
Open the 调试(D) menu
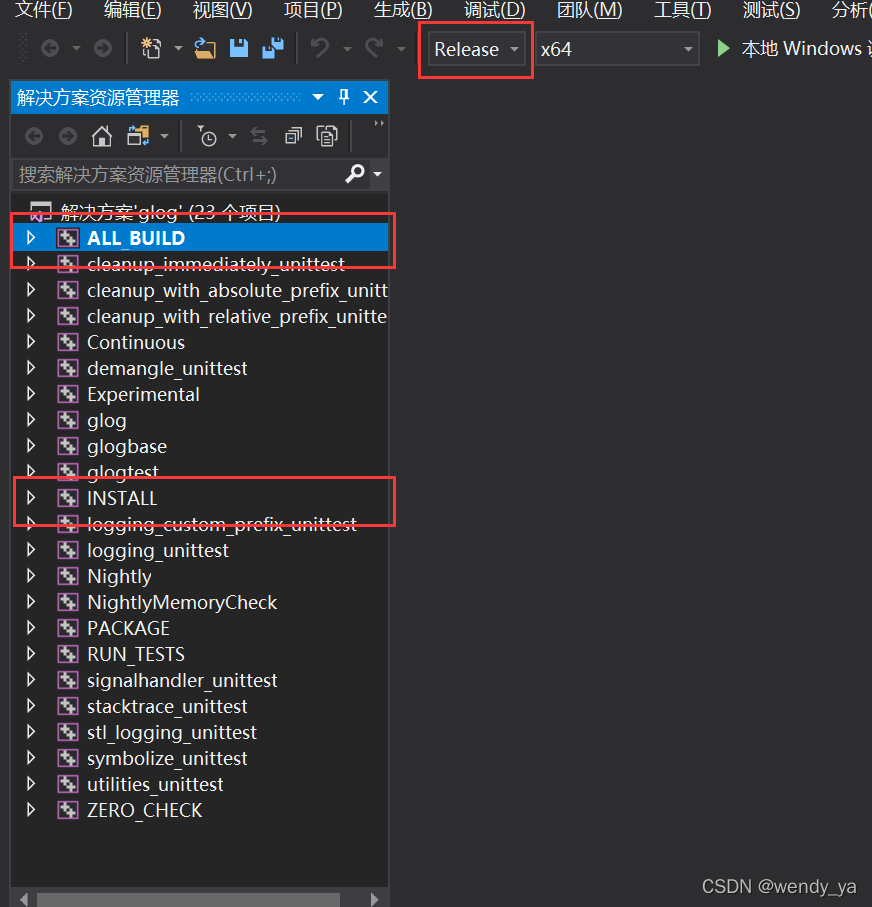click(492, 11)
